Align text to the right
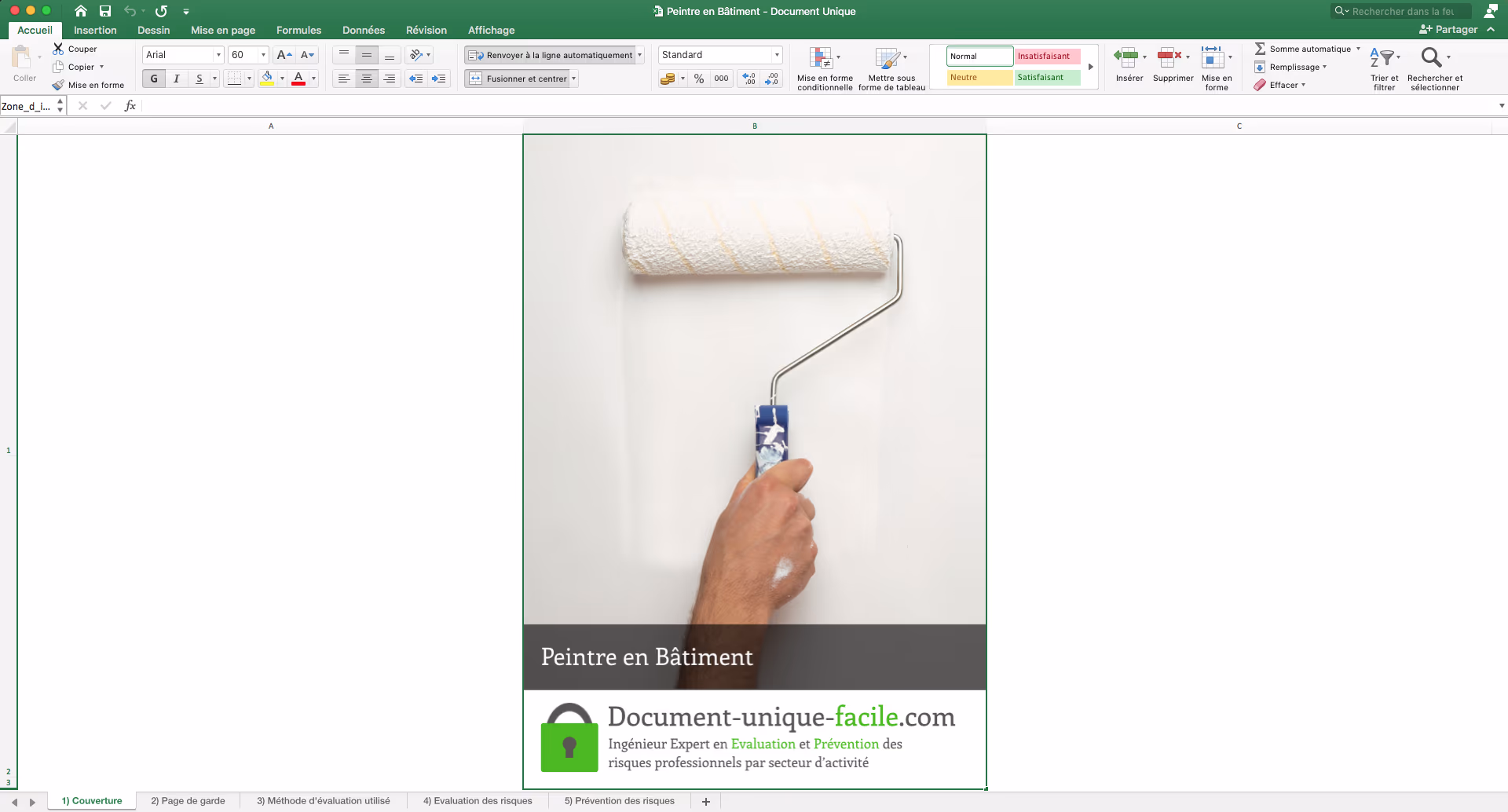Image resolution: width=1508 pixels, height=812 pixels. pos(390,79)
